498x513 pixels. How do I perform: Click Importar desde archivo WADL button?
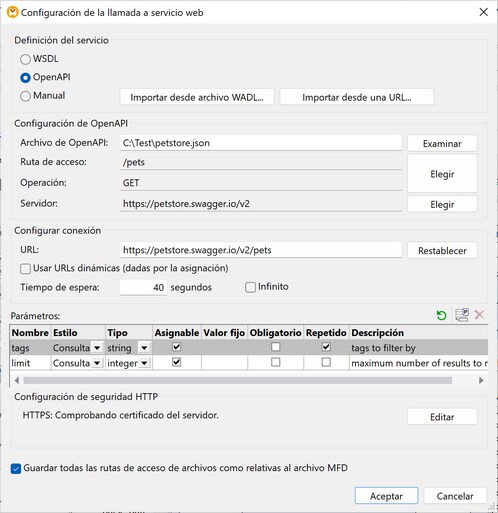(197, 97)
